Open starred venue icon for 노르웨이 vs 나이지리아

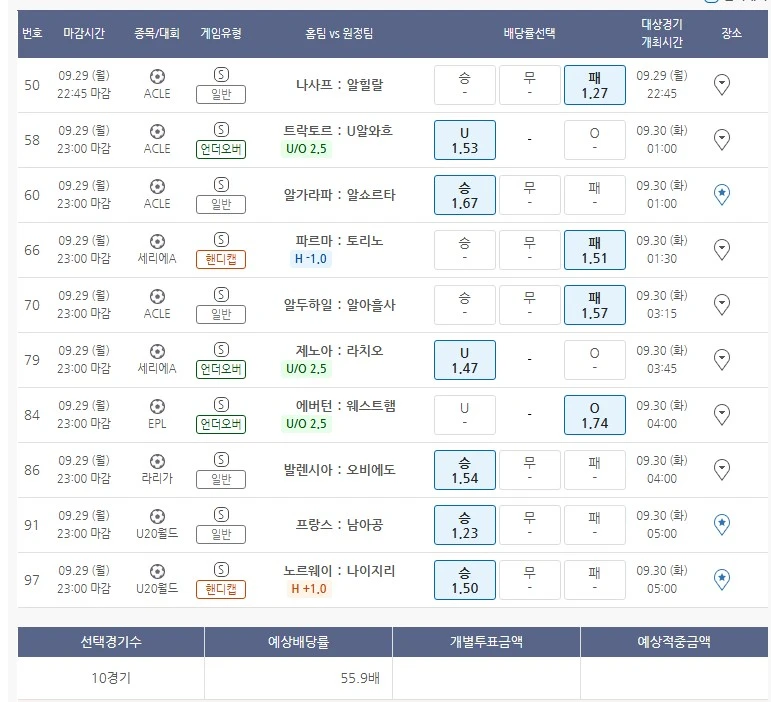click(721, 579)
